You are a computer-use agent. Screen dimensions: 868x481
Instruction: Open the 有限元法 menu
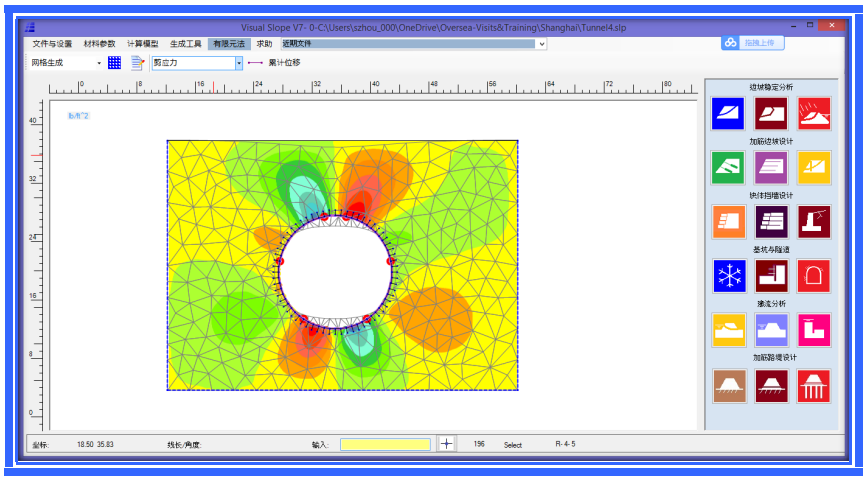pyautogui.click(x=230, y=44)
